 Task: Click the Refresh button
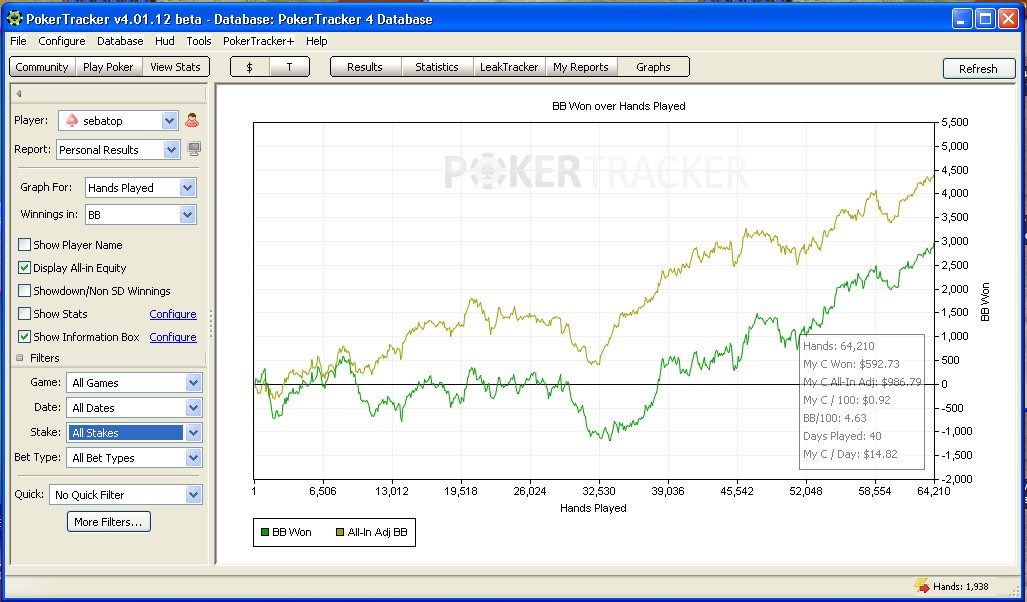[x=979, y=69]
